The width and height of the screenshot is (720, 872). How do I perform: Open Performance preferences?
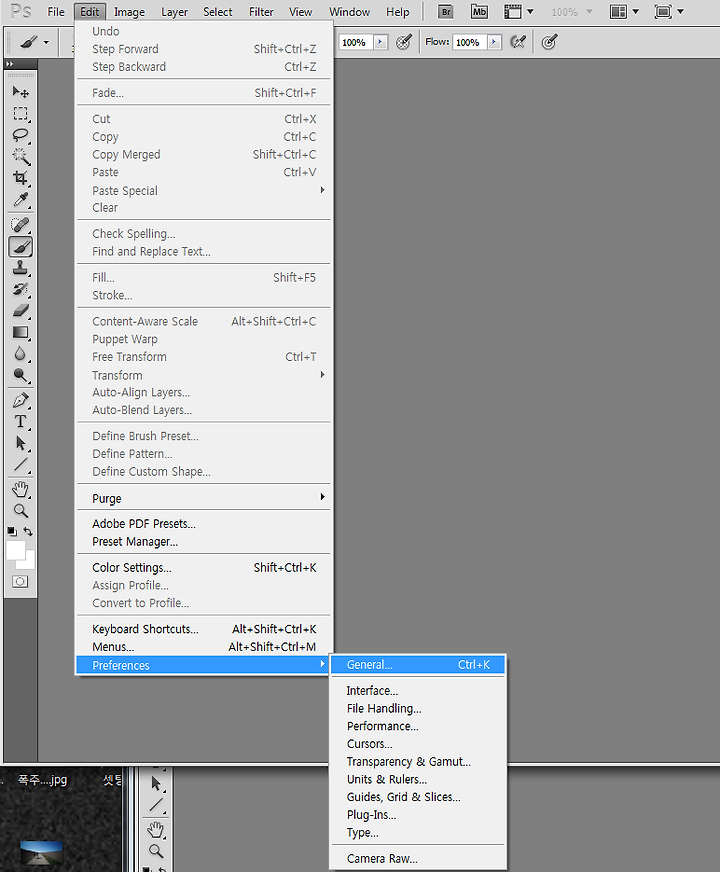click(x=418, y=726)
